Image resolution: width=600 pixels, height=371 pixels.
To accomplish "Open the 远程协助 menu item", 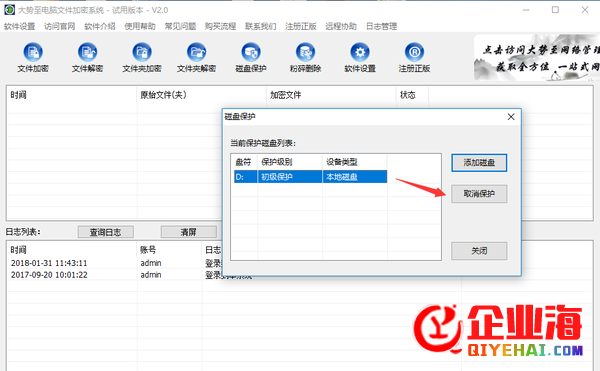I will [x=341, y=26].
